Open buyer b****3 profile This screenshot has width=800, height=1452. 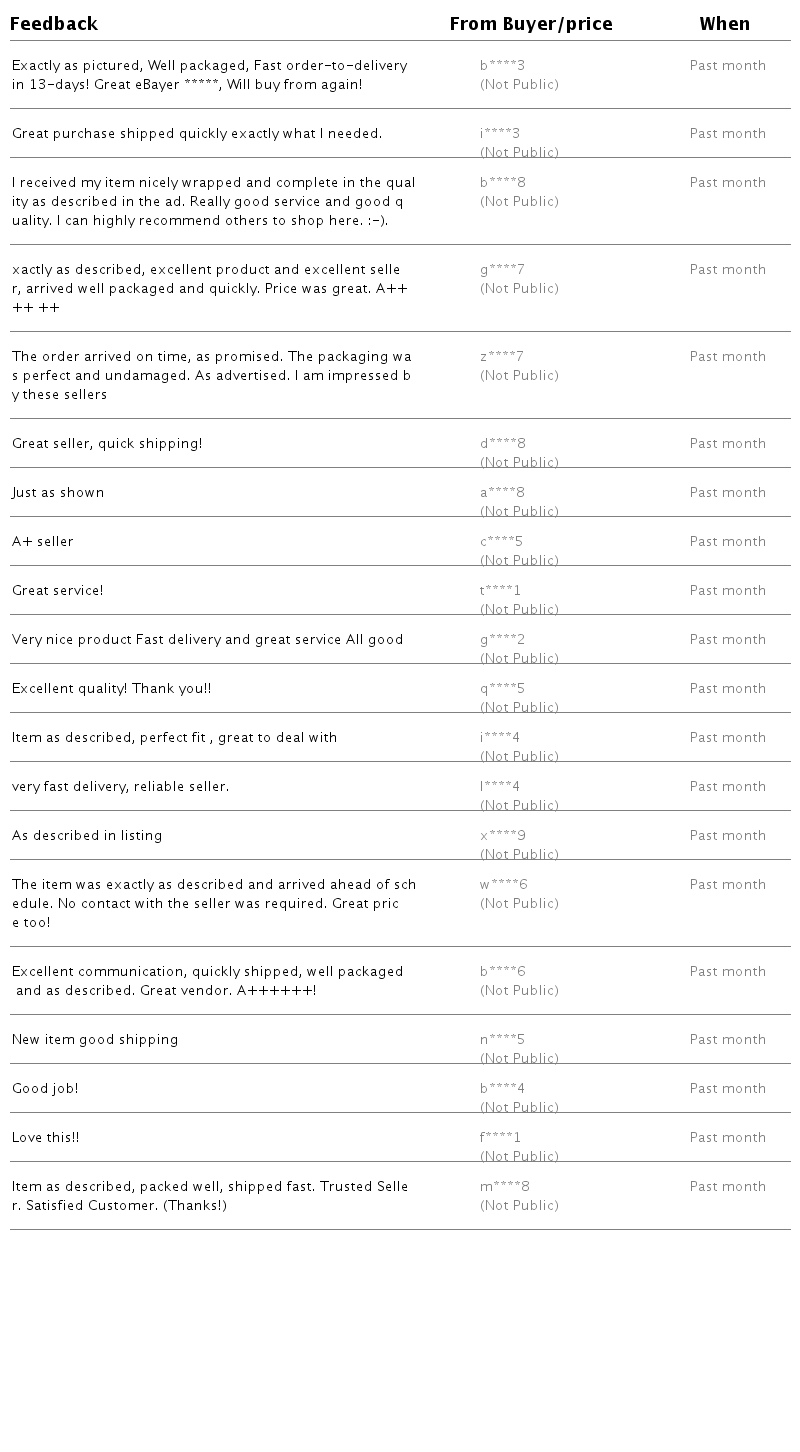click(x=502, y=66)
